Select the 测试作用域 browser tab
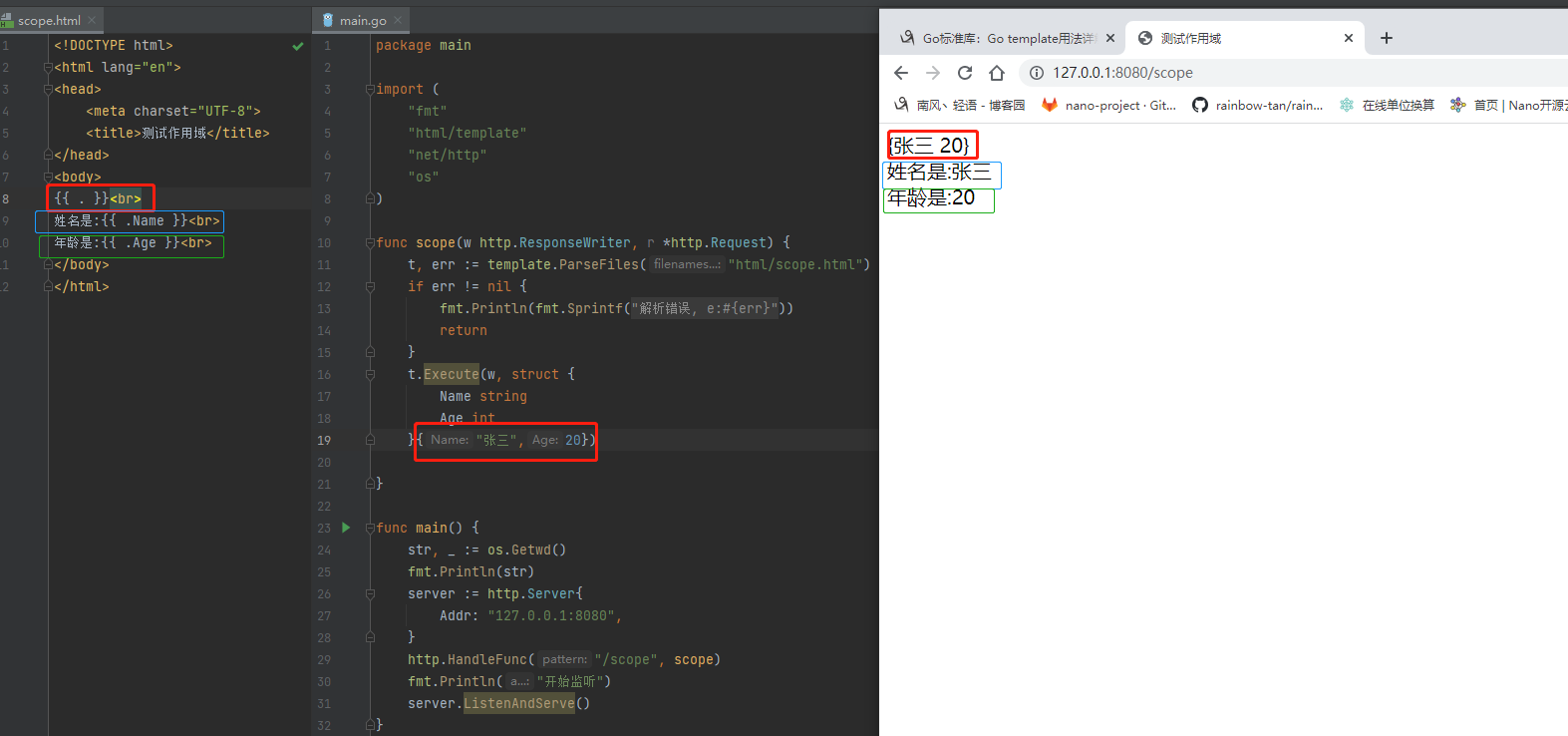 (1245, 38)
